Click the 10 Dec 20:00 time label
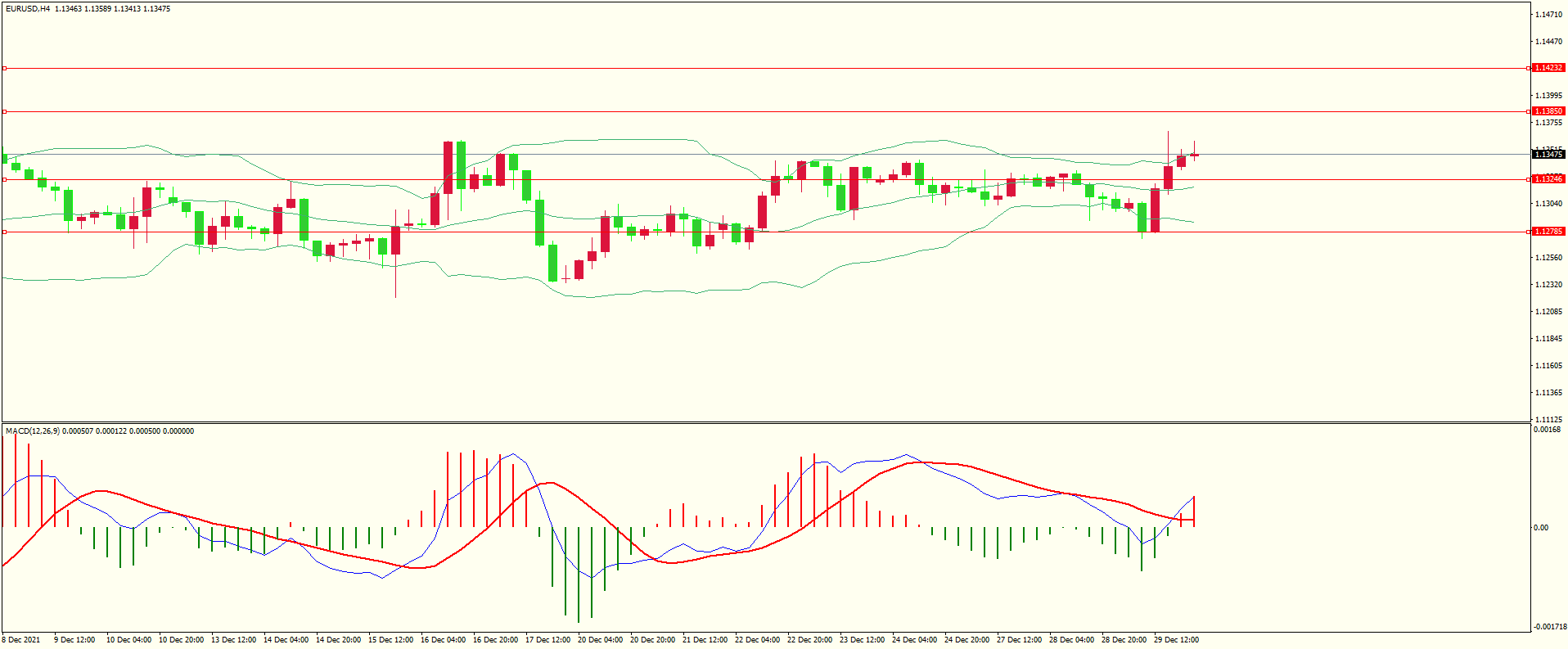1568x649 pixels. [x=181, y=640]
